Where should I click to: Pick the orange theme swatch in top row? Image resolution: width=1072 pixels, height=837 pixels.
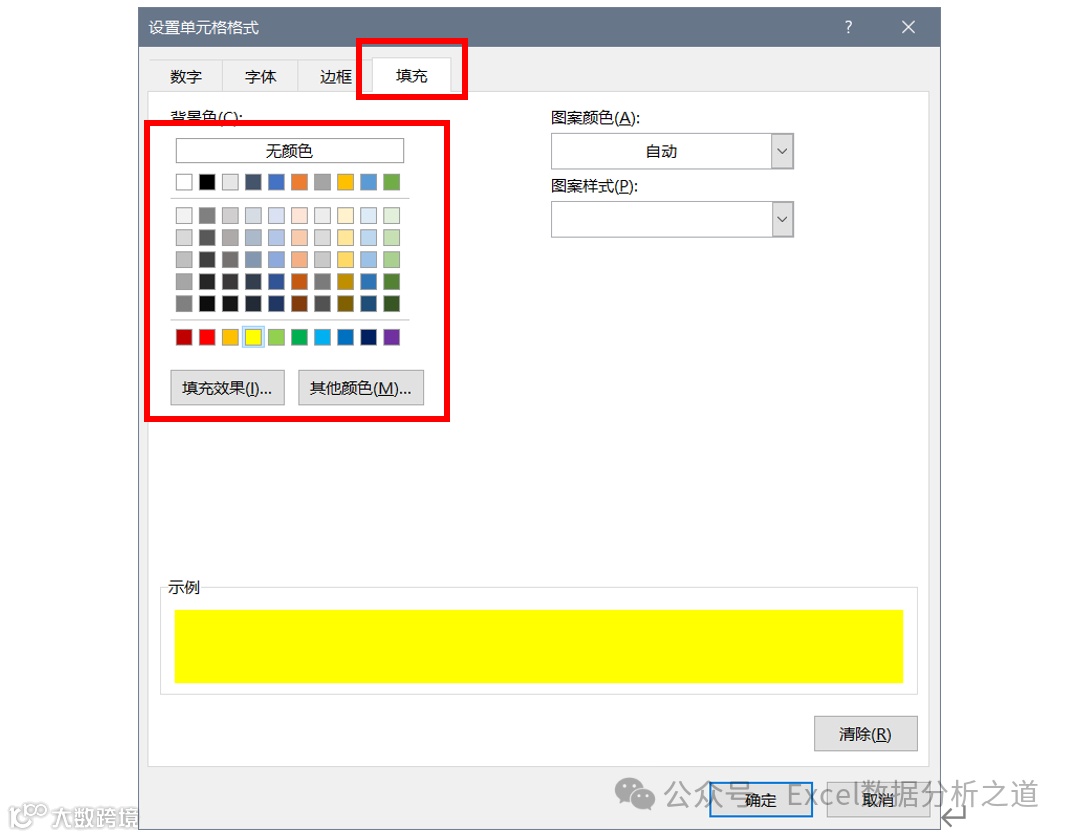[299, 182]
